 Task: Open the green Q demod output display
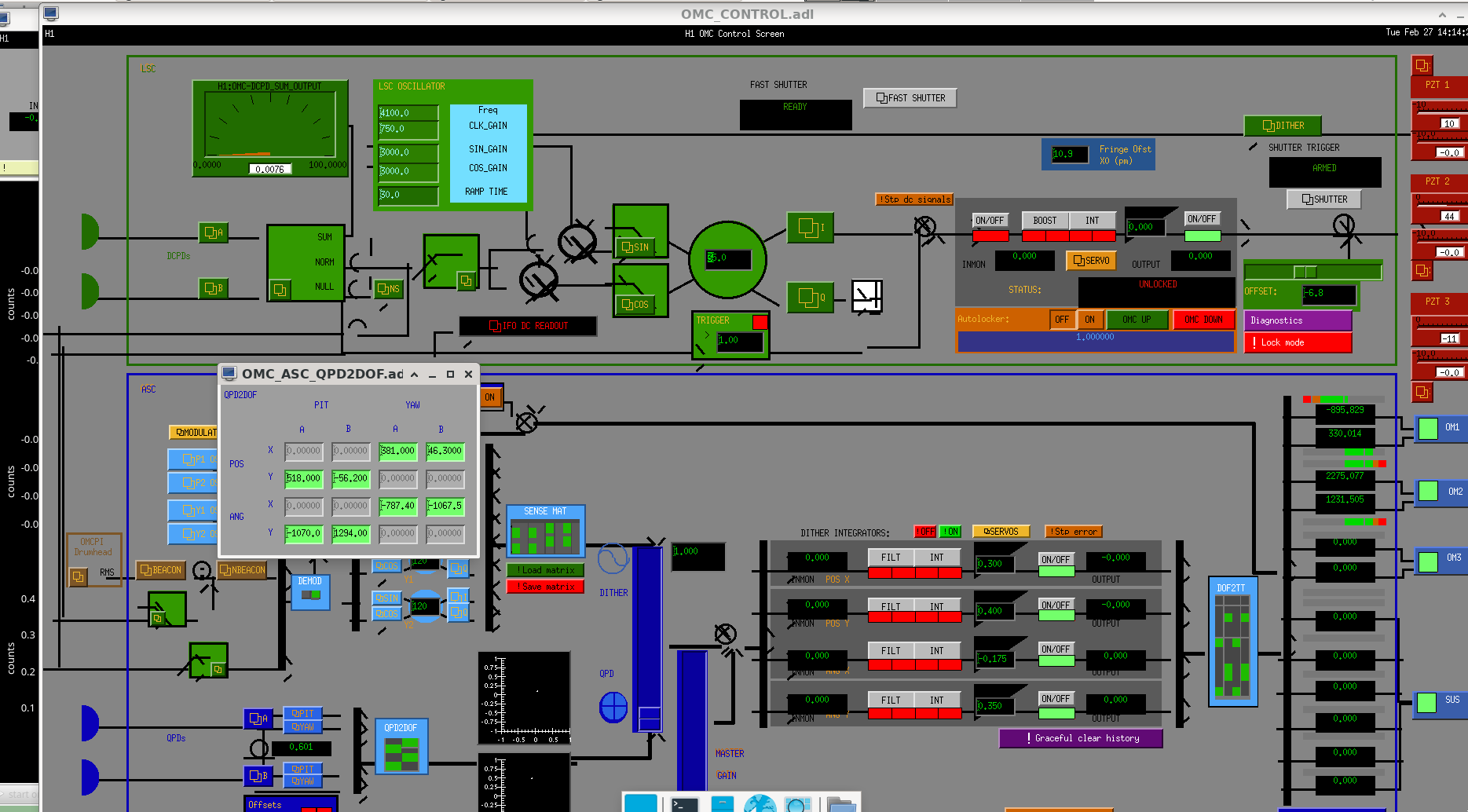[x=811, y=297]
